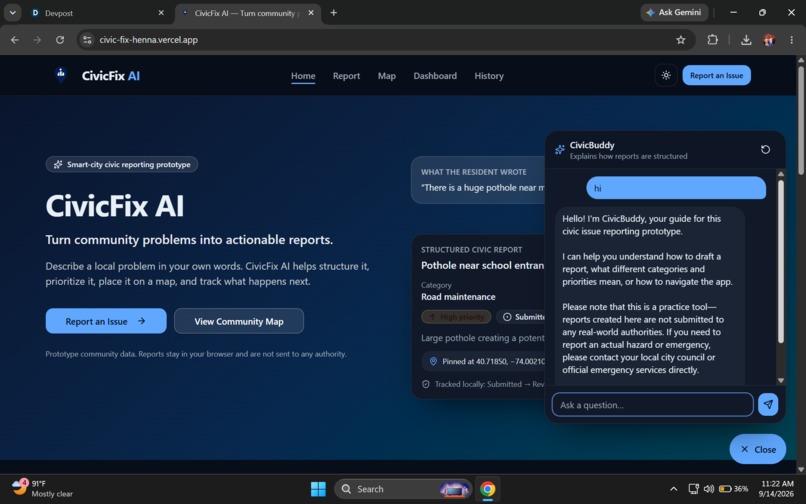Toggle the light/dark theme sun button
806x504 pixels.
click(666, 76)
